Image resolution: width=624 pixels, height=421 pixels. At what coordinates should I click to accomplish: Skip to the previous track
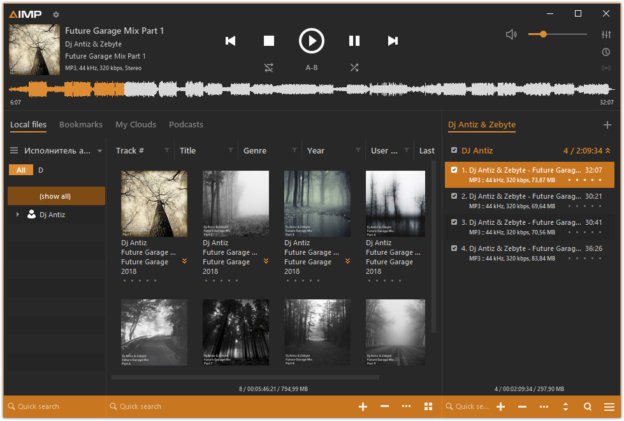(x=230, y=41)
